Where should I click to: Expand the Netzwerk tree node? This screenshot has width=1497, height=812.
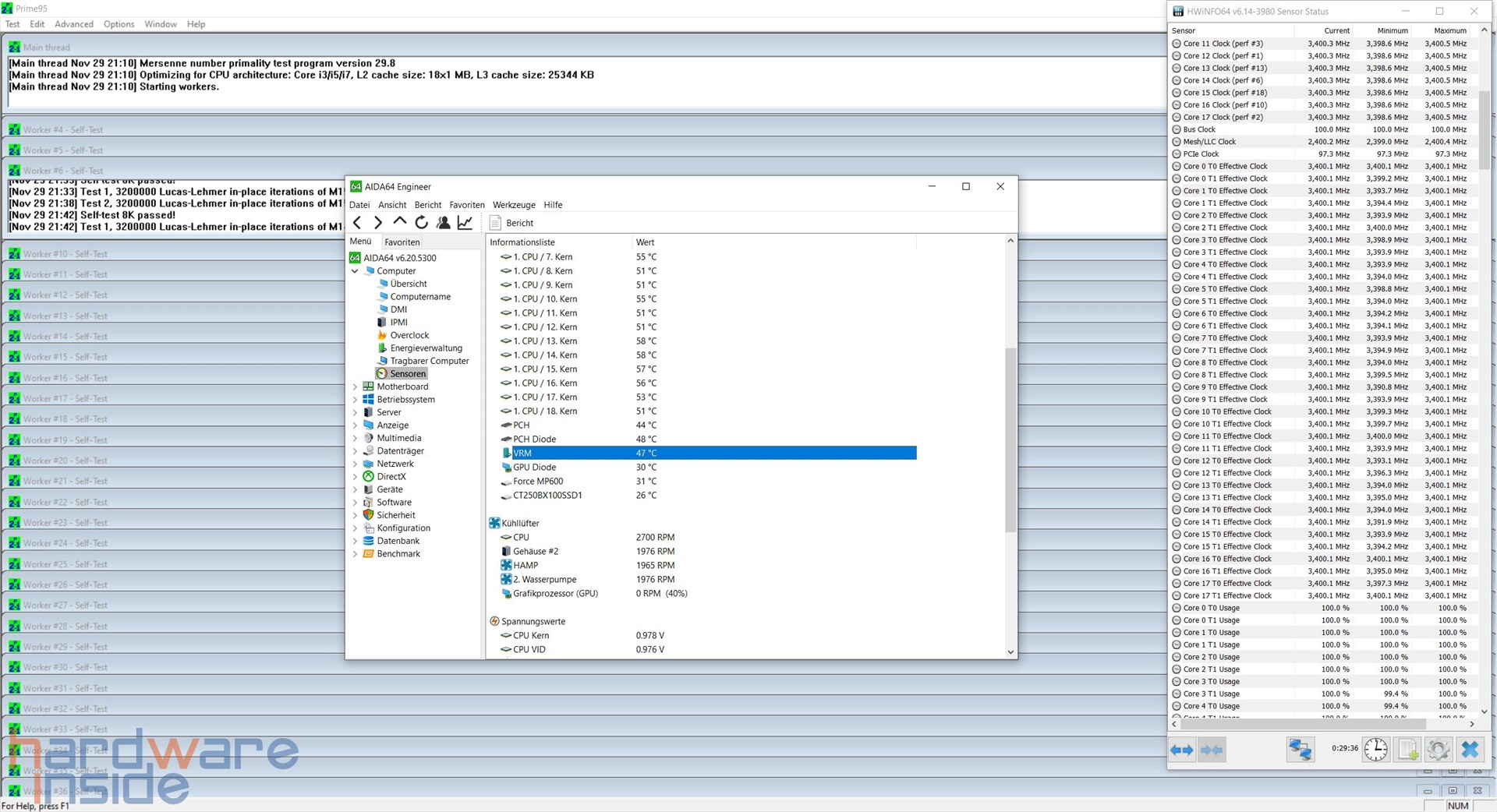click(x=356, y=464)
